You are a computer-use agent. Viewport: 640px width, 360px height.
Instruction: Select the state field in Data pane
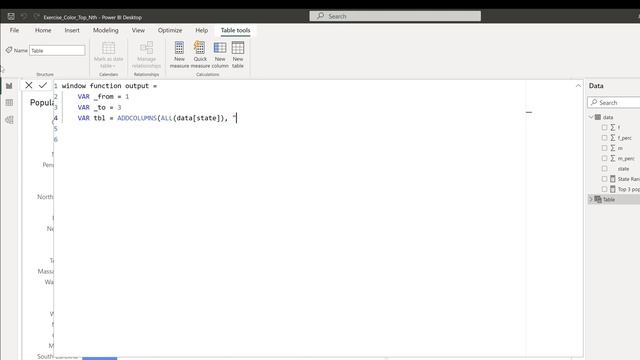pyautogui.click(x=623, y=169)
